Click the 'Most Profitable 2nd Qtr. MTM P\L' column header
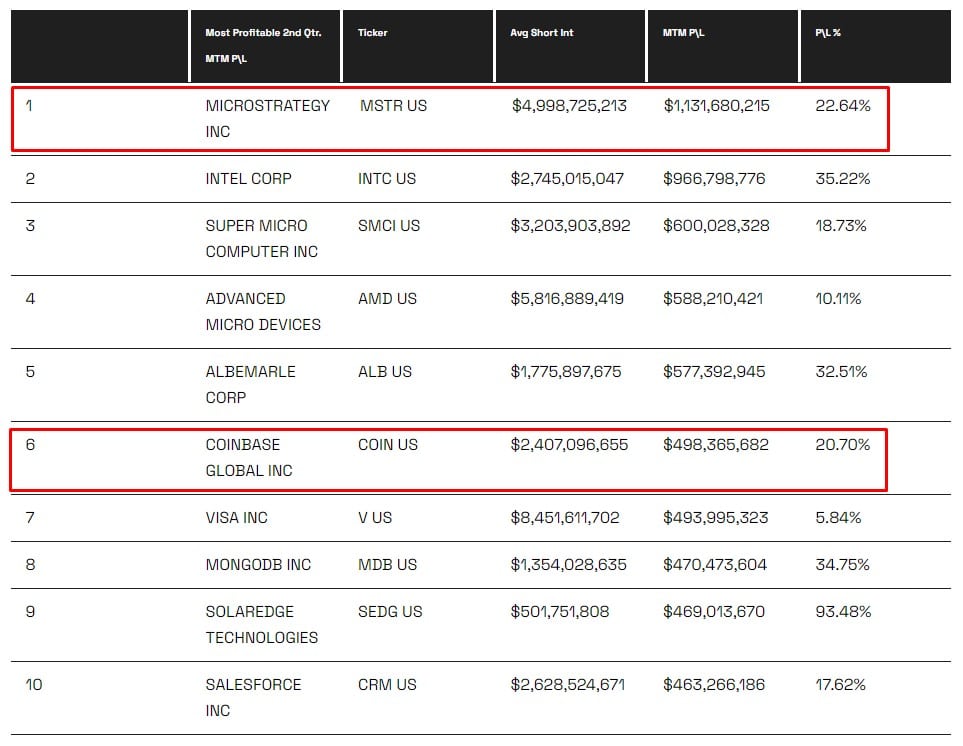Viewport: 963px width, 746px height. click(x=263, y=45)
